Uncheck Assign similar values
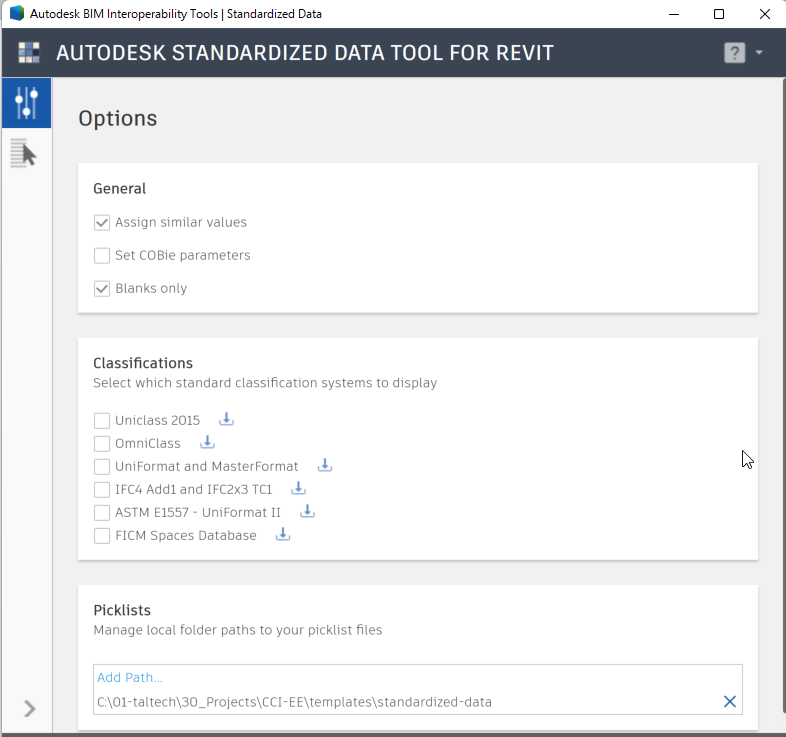The height and width of the screenshot is (737, 786). click(102, 223)
